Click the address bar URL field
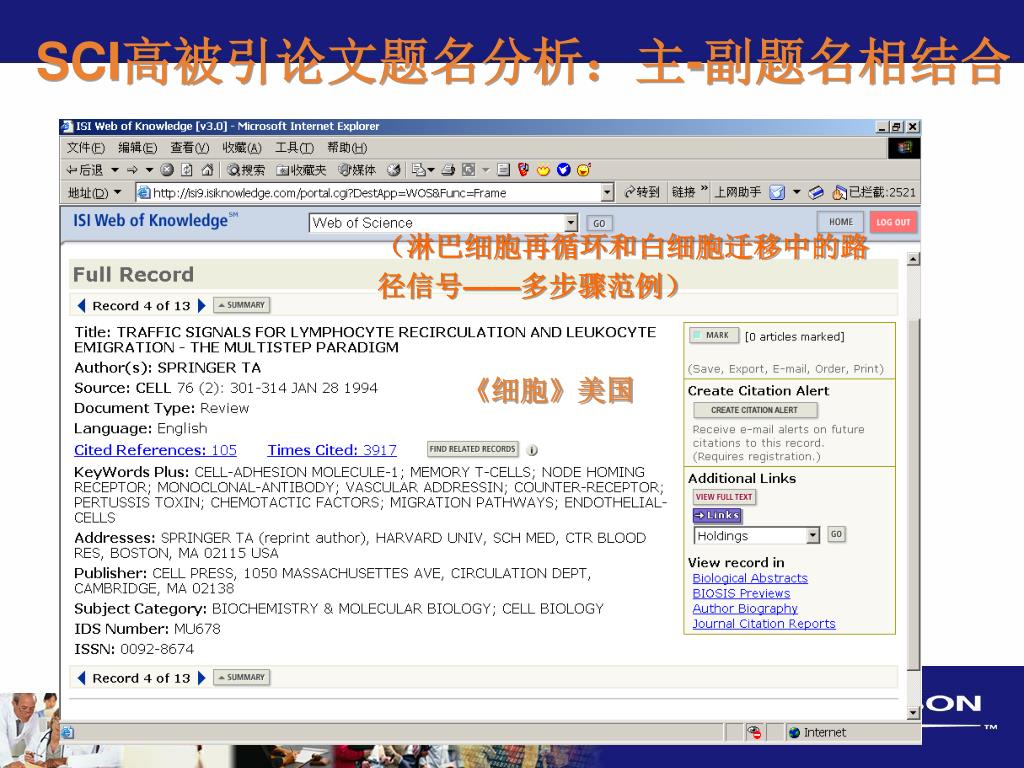Viewport: 1024px width, 768px height. pyautogui.click(x=369, y=193)
